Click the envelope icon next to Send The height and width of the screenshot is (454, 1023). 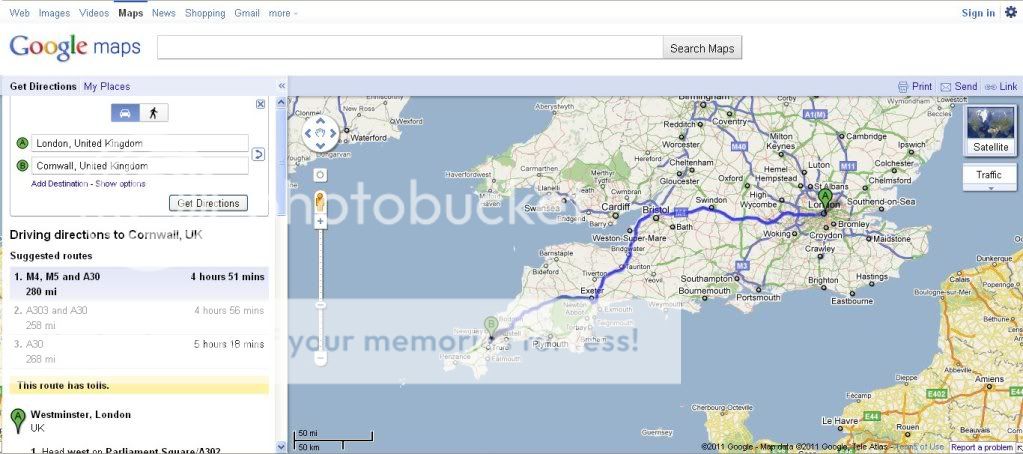945,87
